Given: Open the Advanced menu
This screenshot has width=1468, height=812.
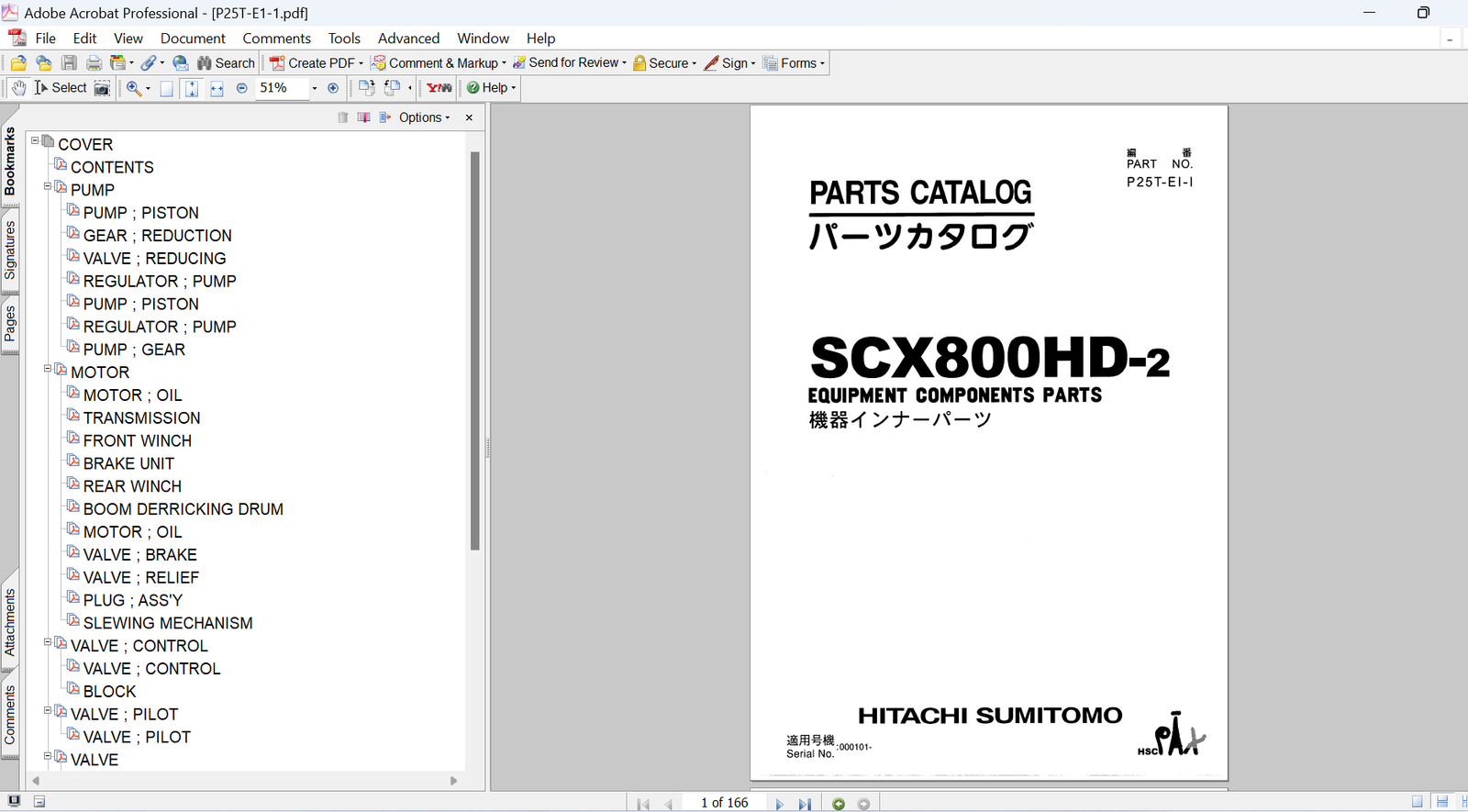Looking at the screenshot, I should click(408, 39).
